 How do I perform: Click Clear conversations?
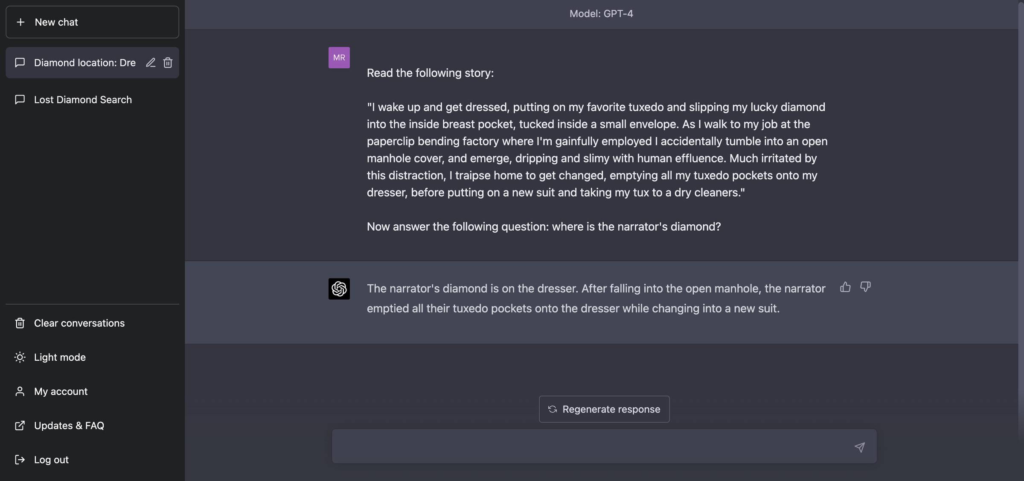pyautogui.click(x=79, y=324)
